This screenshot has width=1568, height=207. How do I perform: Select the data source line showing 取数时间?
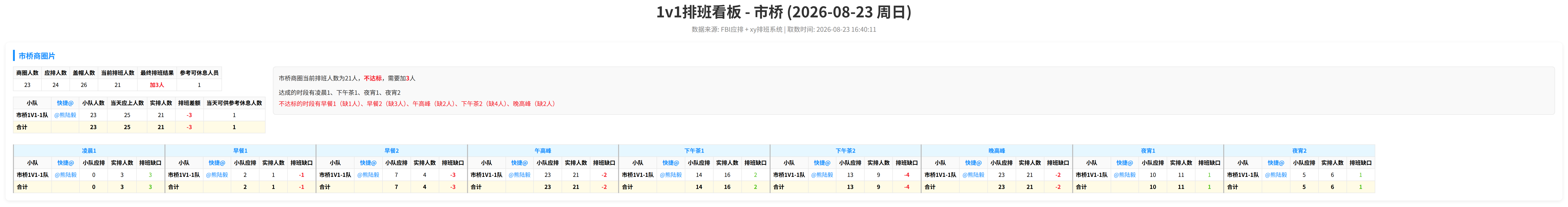coord(784,29)
